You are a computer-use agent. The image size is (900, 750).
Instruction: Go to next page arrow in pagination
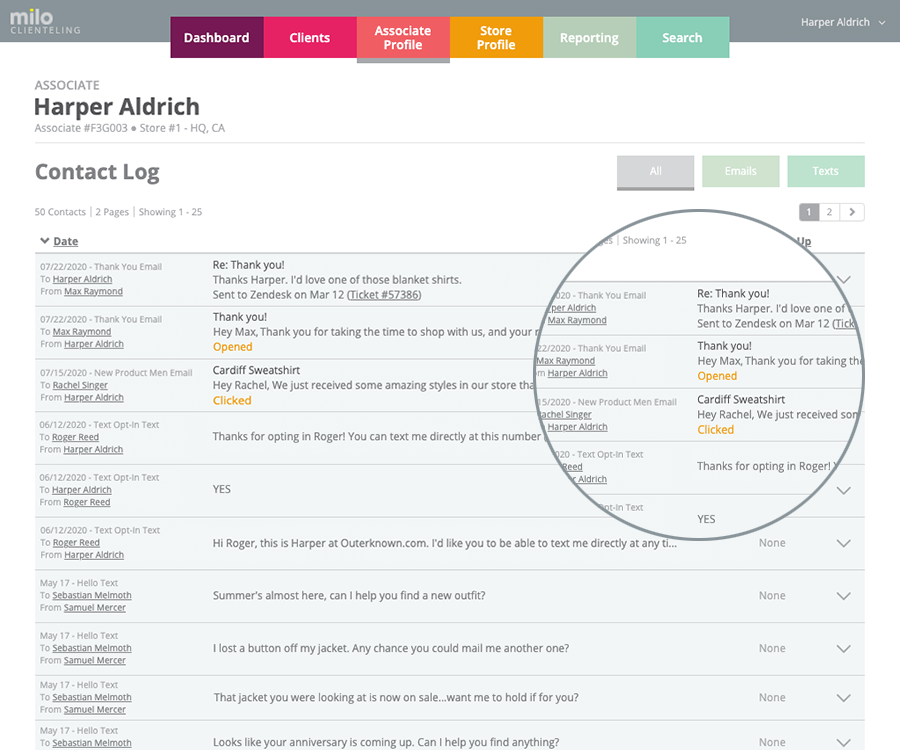pyautogui.click(x=852, y=212)
